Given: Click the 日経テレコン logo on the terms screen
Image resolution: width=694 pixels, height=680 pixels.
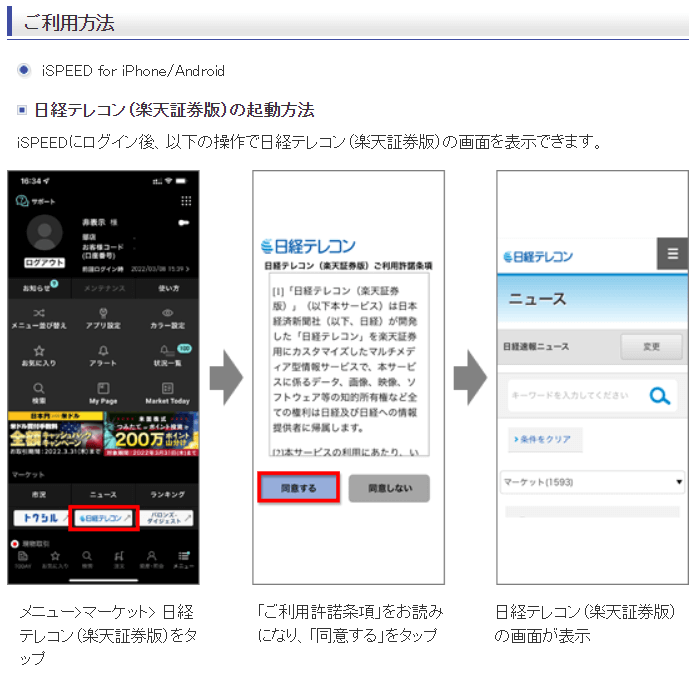Looking at the screenshot, I should point(308,247).
